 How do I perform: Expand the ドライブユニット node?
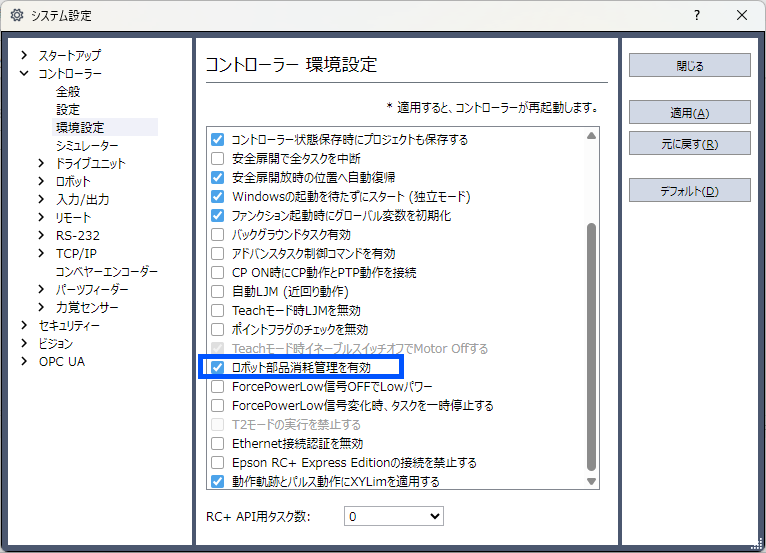click(41, 163)
